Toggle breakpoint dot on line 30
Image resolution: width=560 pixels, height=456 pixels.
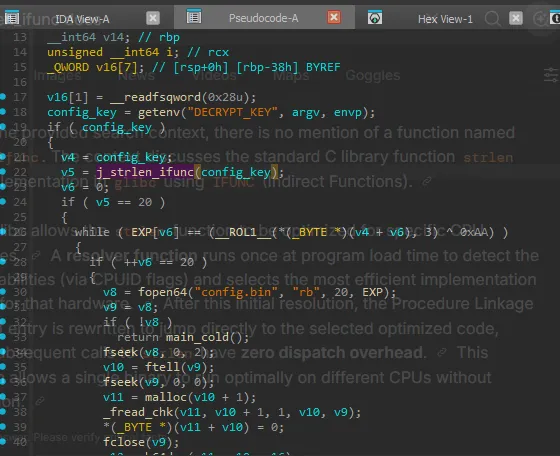3,291
